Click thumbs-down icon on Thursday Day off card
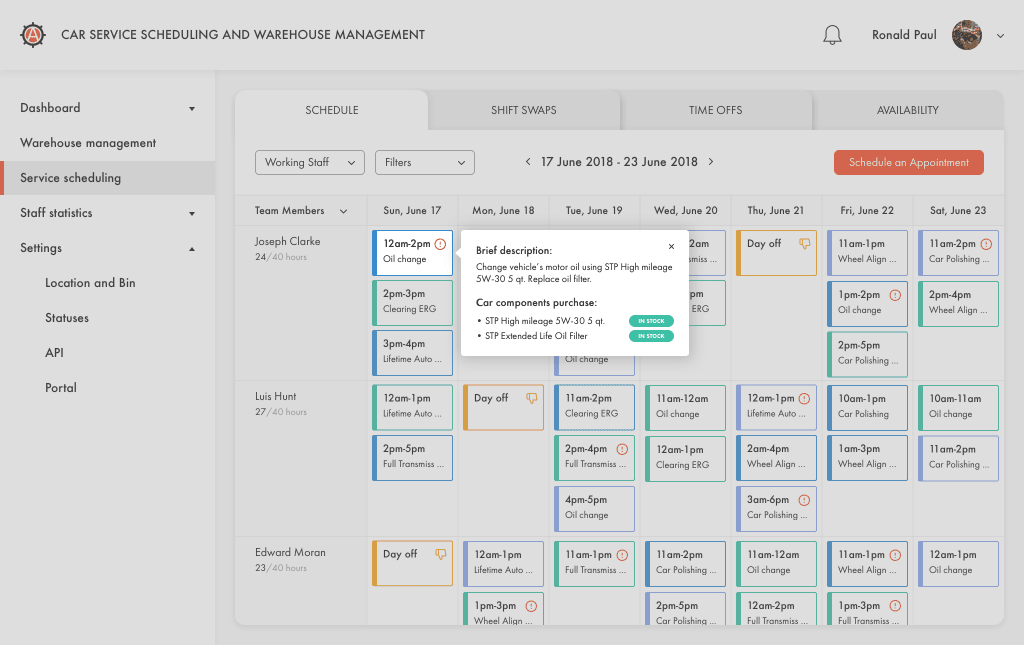The width and height of the screenshot is (1024, 645). click(805, 244)
